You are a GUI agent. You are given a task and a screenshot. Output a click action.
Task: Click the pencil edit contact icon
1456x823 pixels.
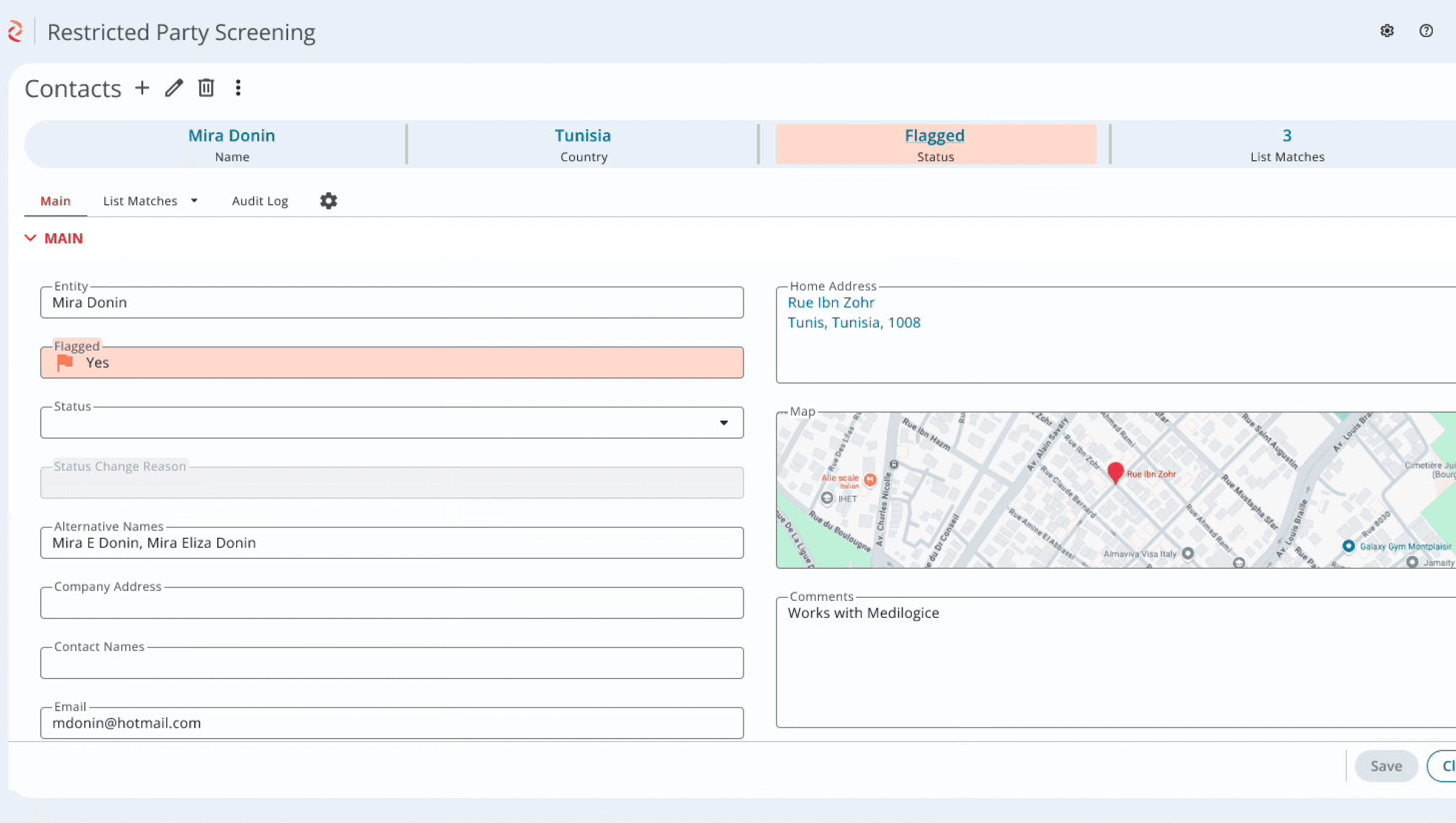(174, 88)
